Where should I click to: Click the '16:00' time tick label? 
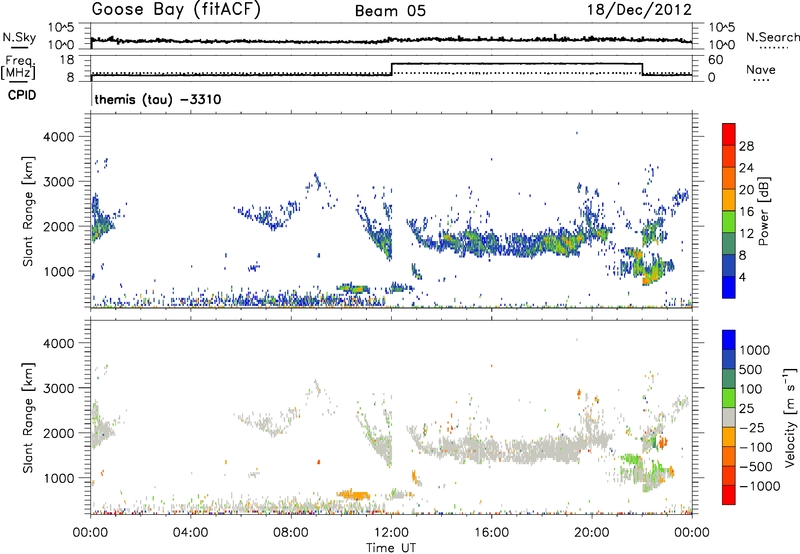point(491,533)
